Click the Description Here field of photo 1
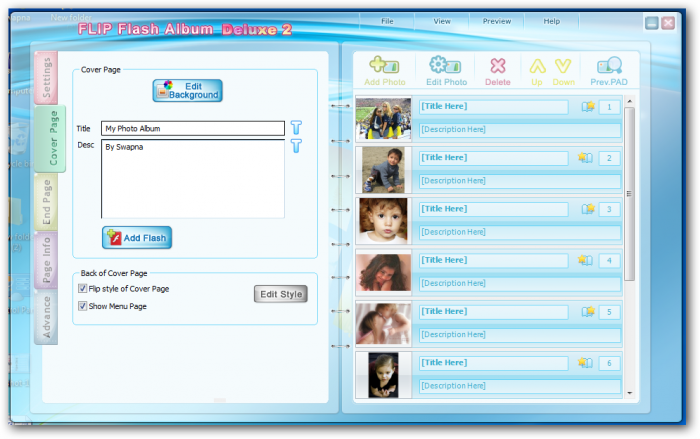 (520, 130)
